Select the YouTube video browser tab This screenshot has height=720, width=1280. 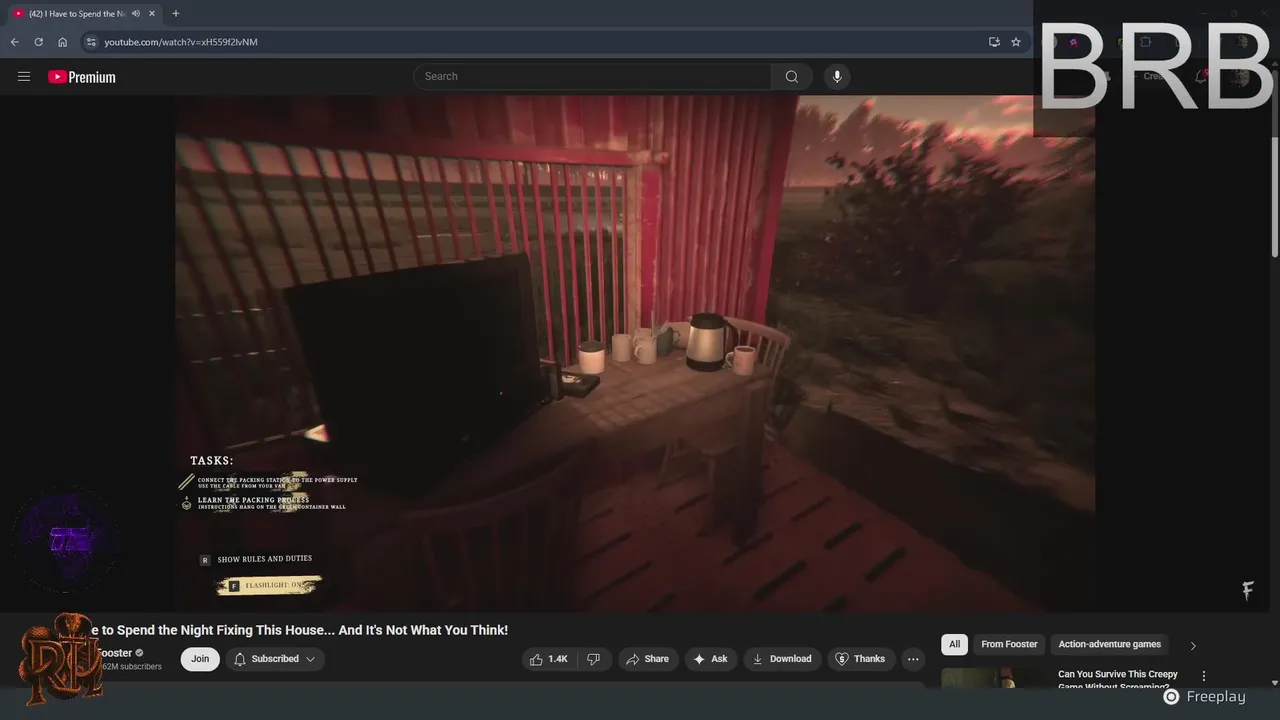(84, 13)
